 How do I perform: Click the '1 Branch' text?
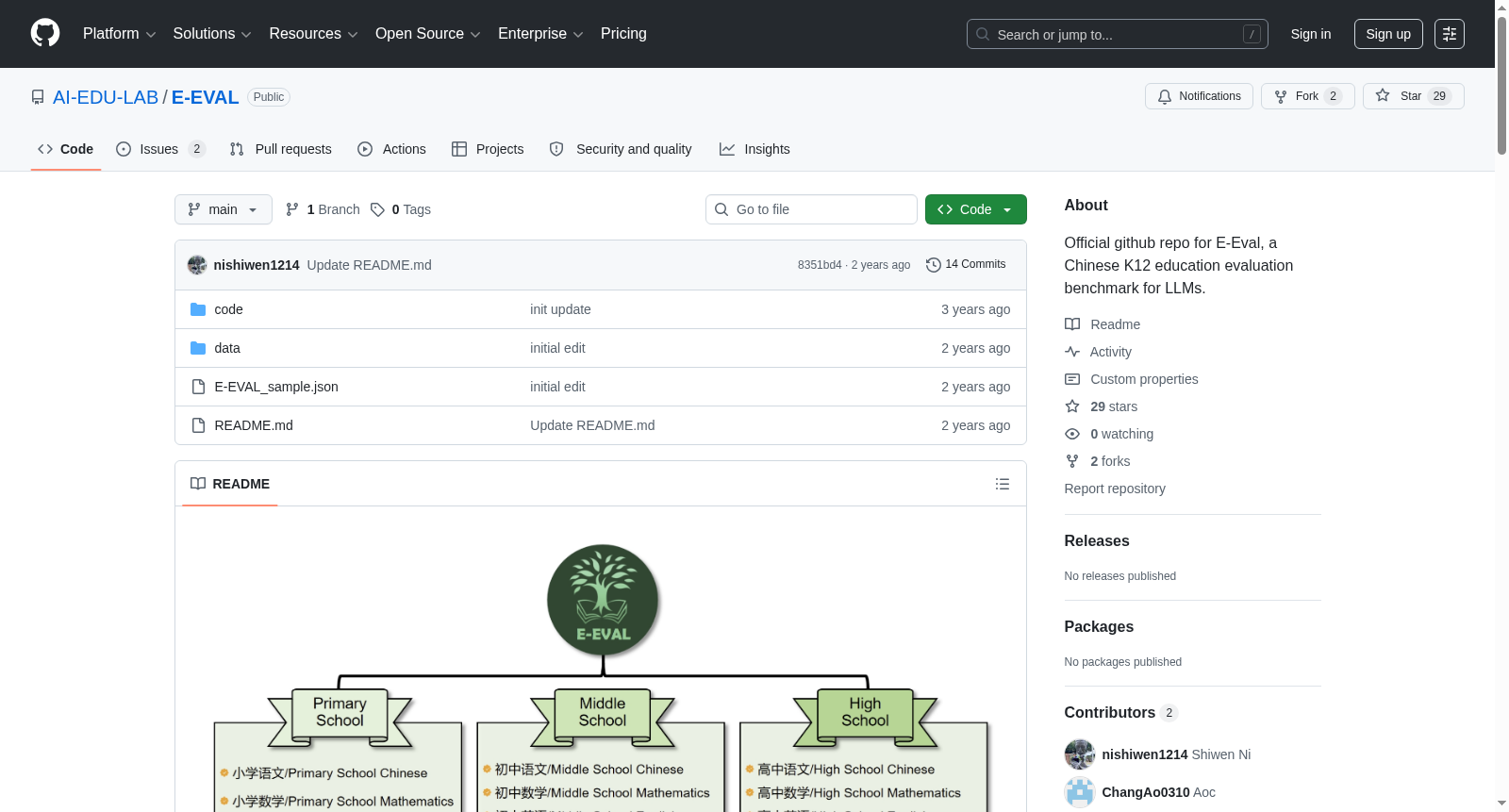point(334,209)
